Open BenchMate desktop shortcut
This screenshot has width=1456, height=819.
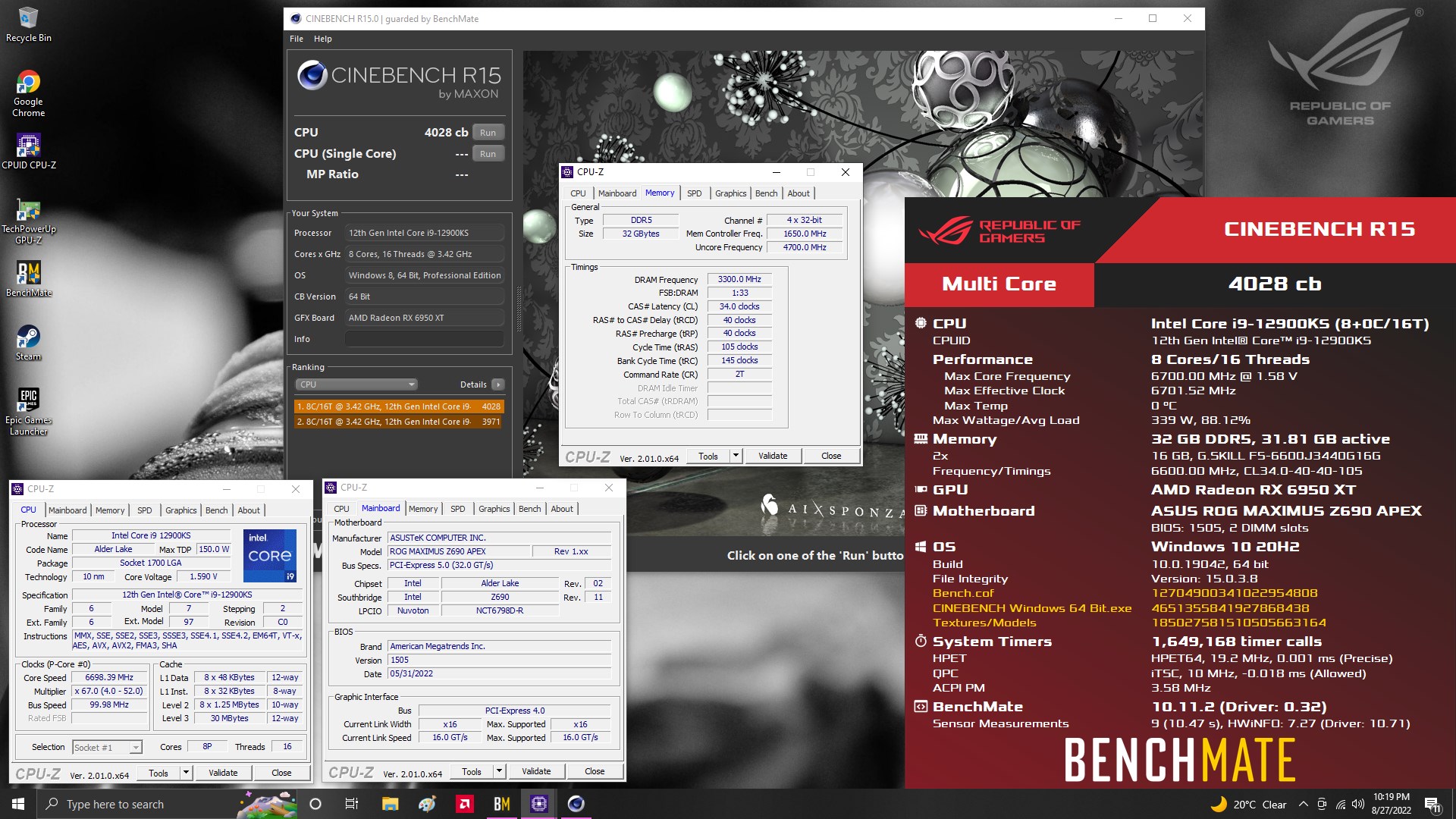click(28, 278)
